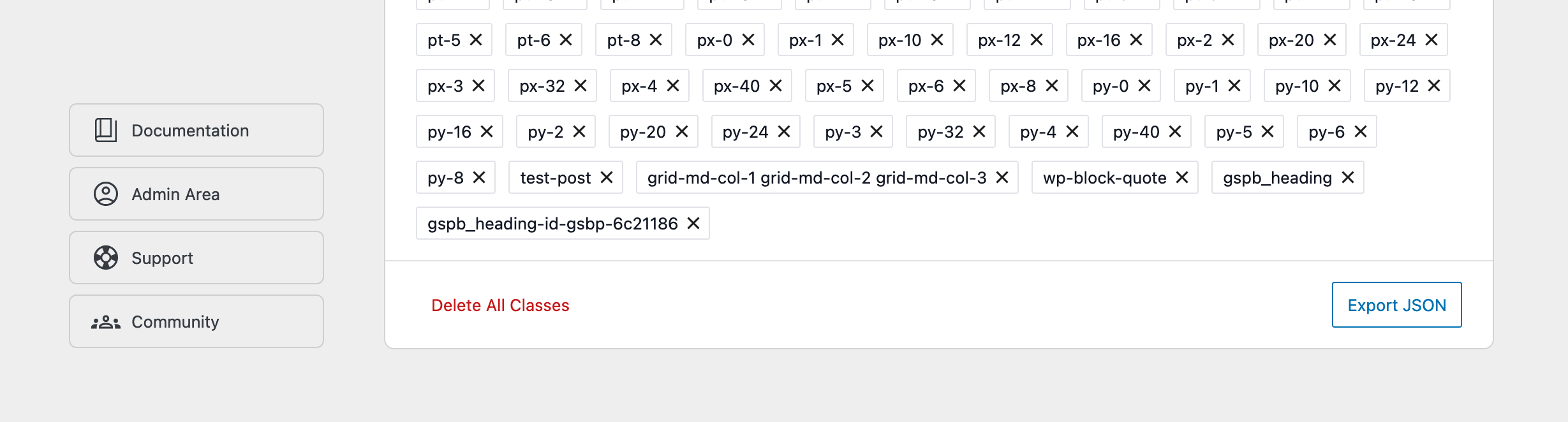1568x422 pixels.
Task: Remove the test-post class tag
Action: point(607,178)
